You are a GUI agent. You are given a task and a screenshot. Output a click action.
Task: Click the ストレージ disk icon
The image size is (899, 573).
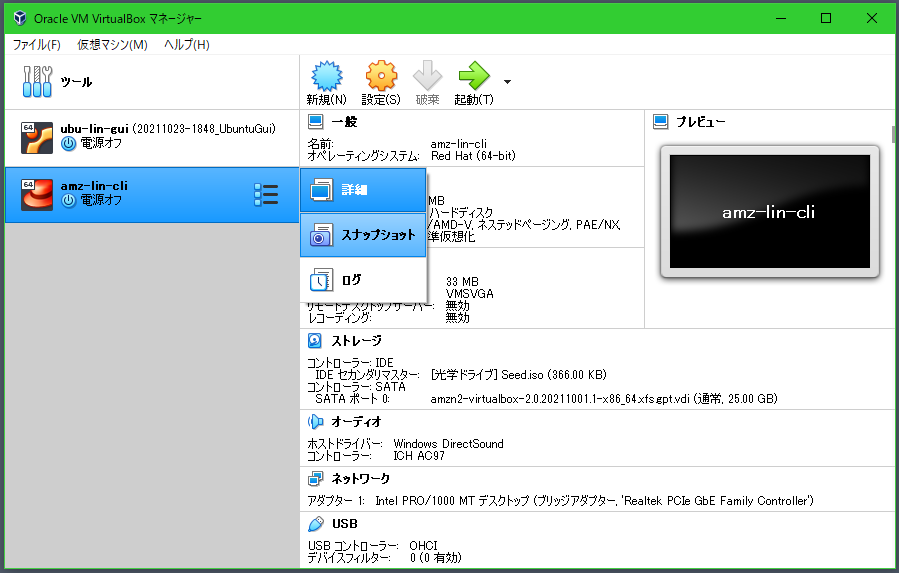[x=315, y=341]
